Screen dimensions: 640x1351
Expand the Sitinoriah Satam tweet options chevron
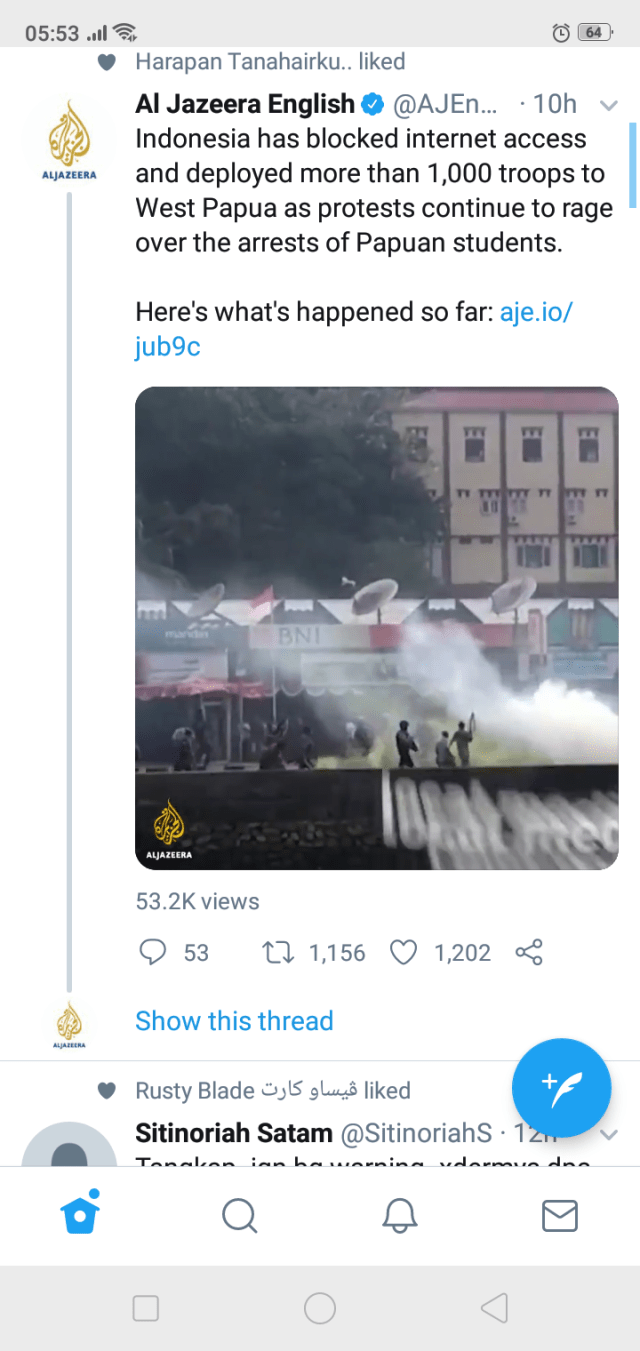[608, 1134]
